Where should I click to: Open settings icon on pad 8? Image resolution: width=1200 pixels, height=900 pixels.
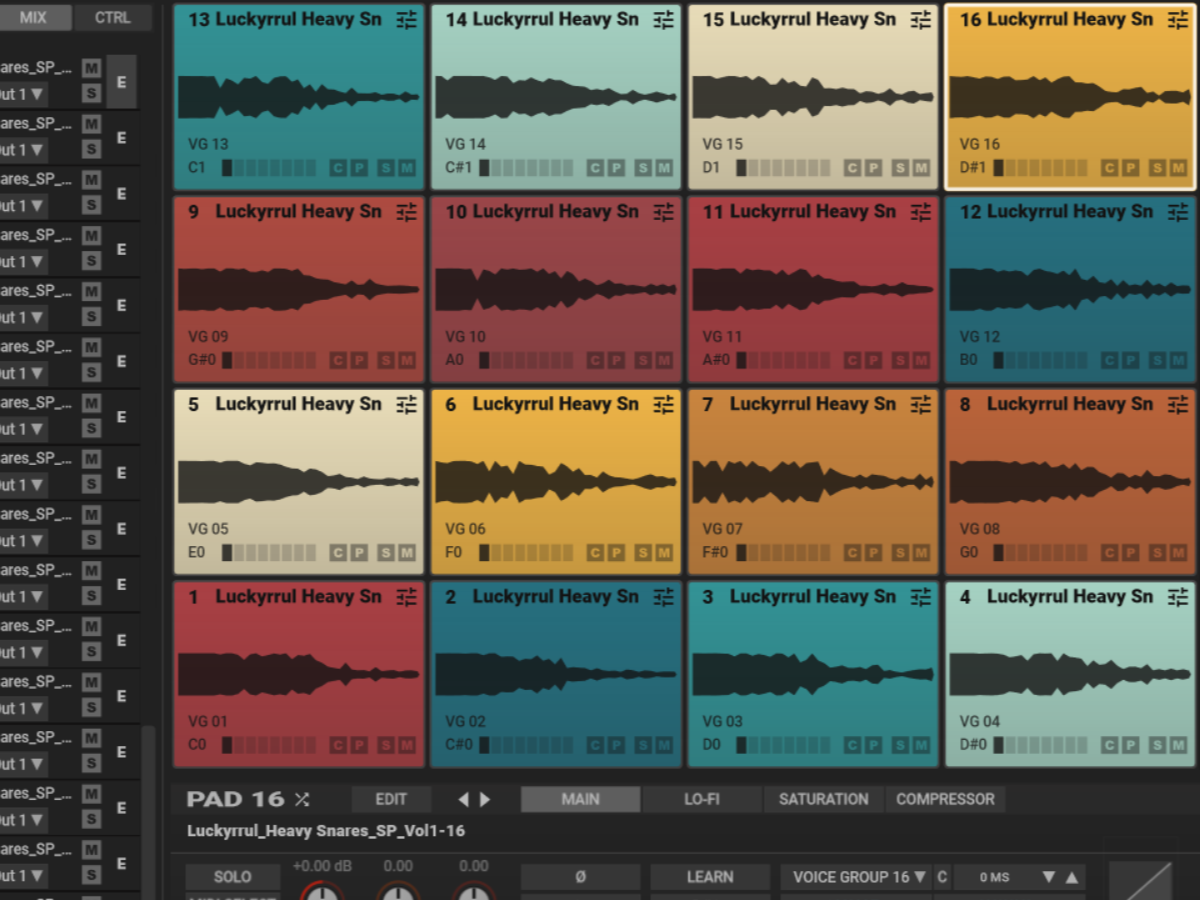[1177, 404]
